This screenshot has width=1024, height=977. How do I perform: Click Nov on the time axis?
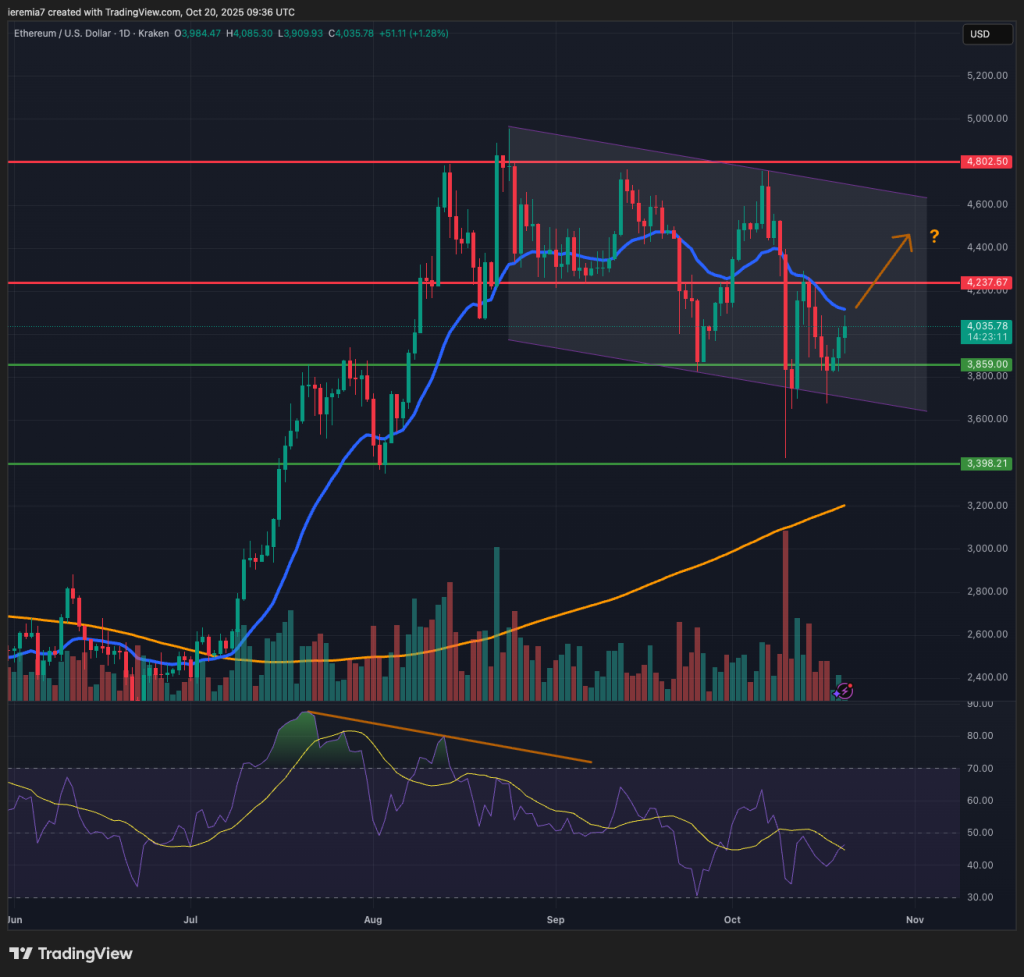[912, 917]
